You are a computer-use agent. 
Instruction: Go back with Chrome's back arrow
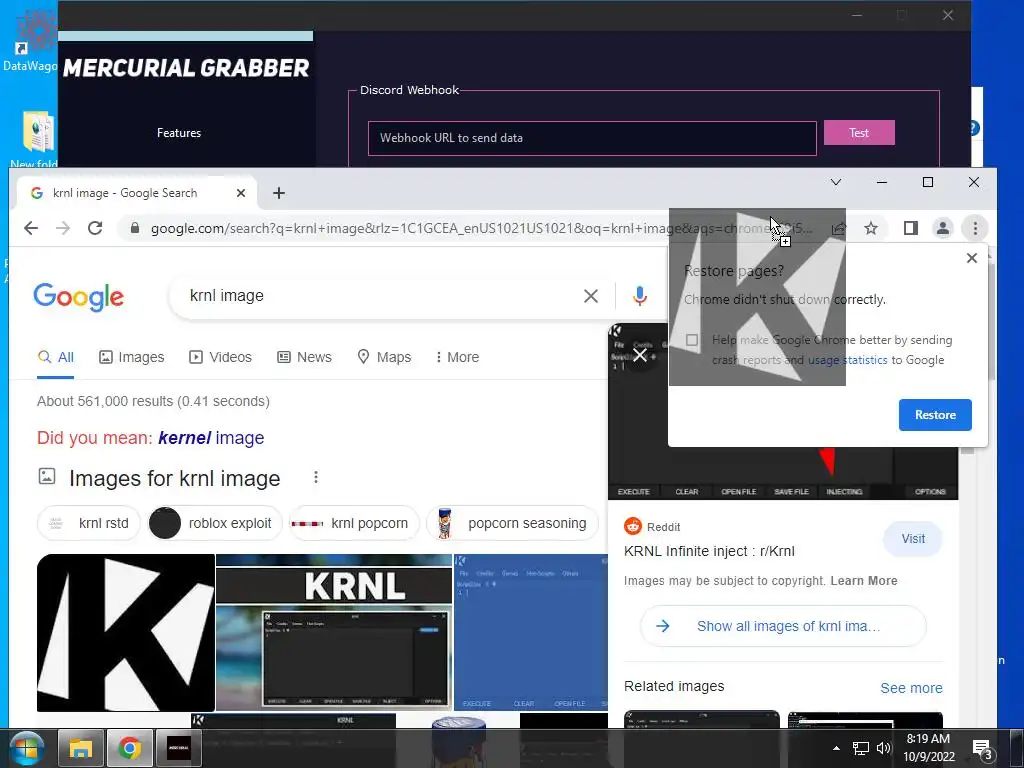point(31,228)
